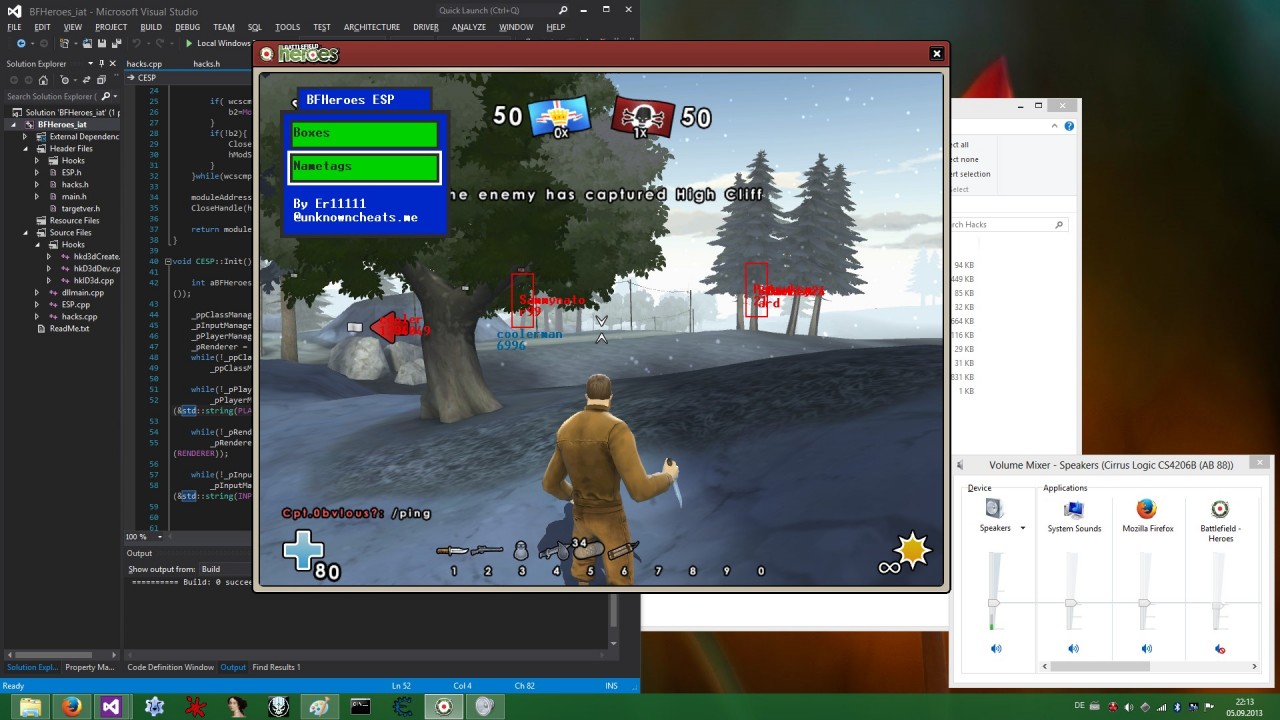Image resolution: width=1280 pixels, height=720 pixels.
Task: Select weapon slot 4 in game
Action: tap(555, 550)
